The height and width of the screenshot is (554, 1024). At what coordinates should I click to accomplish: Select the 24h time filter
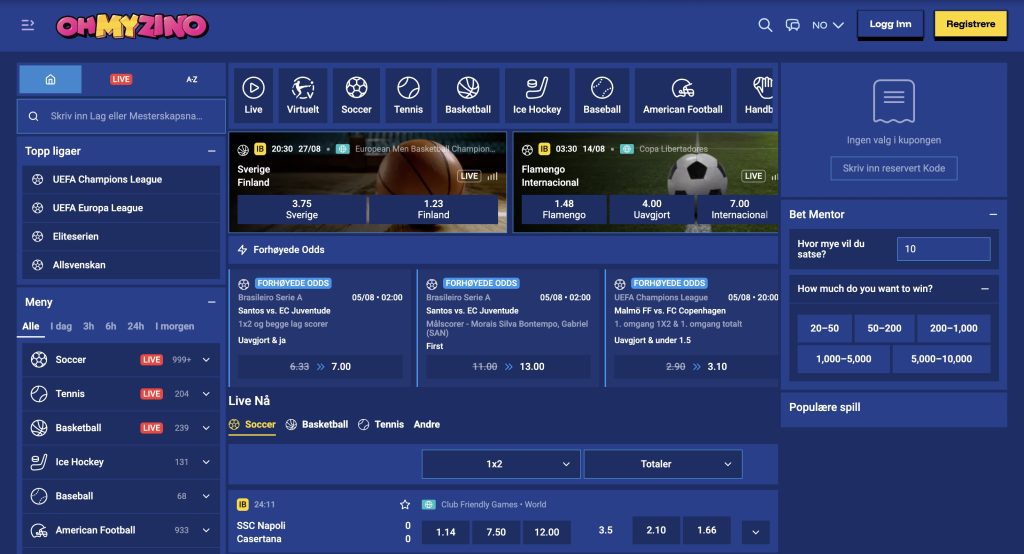click(136, 326)
